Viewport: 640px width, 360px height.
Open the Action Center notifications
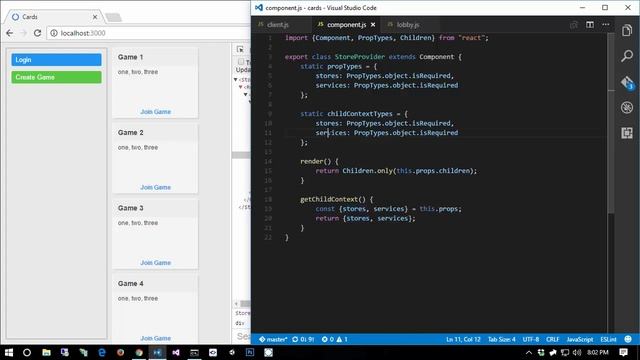coord(623,352)
